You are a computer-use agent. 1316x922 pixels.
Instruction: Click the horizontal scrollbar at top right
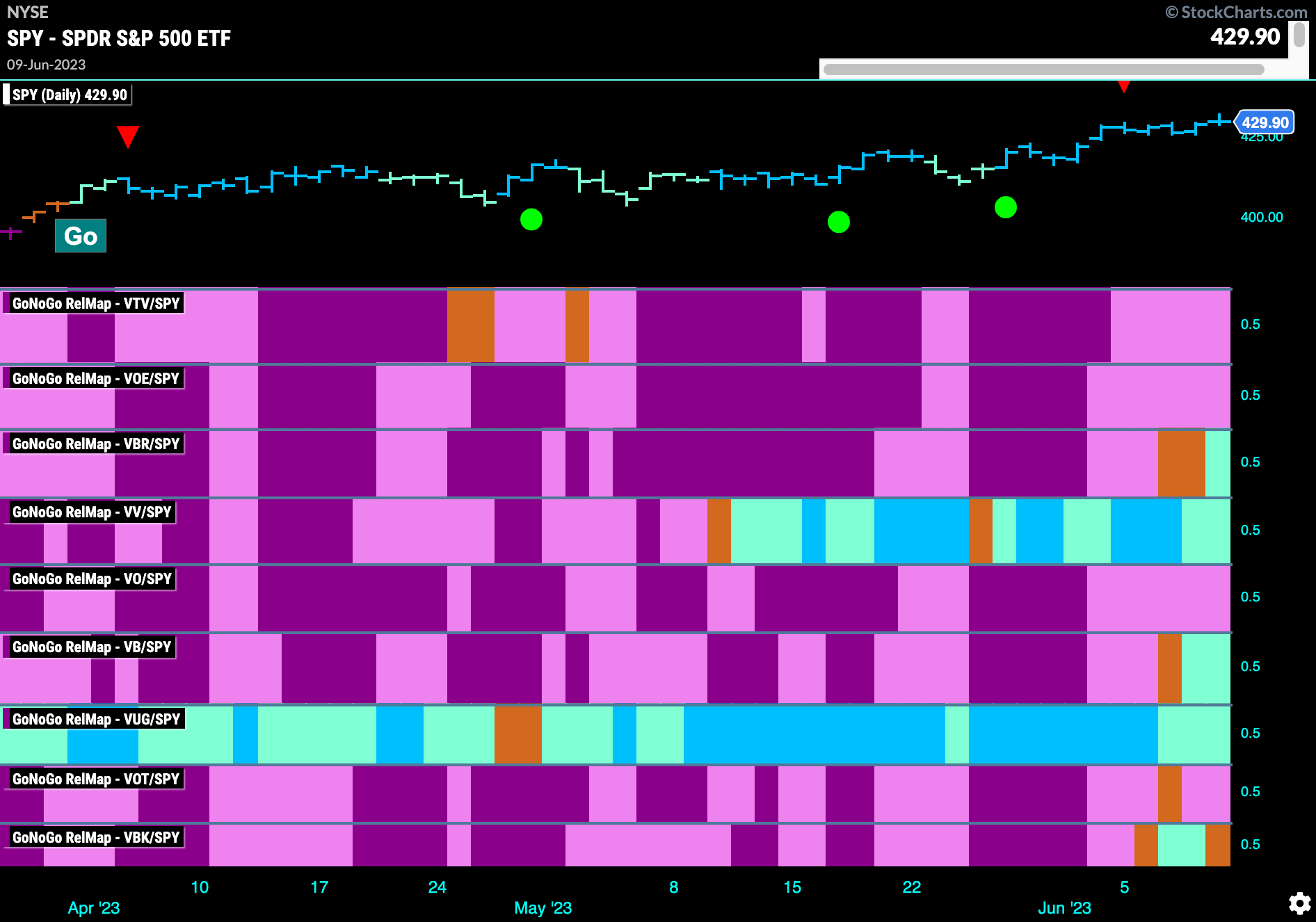tap(1043, 70)
